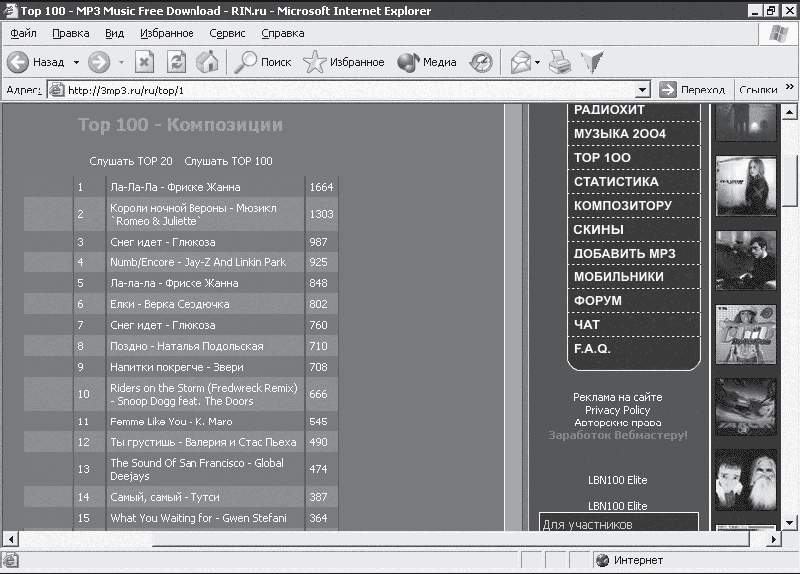Stop page loading with the Stop icon
This screenshot has width=800, height=574.
tap(144, 62)
